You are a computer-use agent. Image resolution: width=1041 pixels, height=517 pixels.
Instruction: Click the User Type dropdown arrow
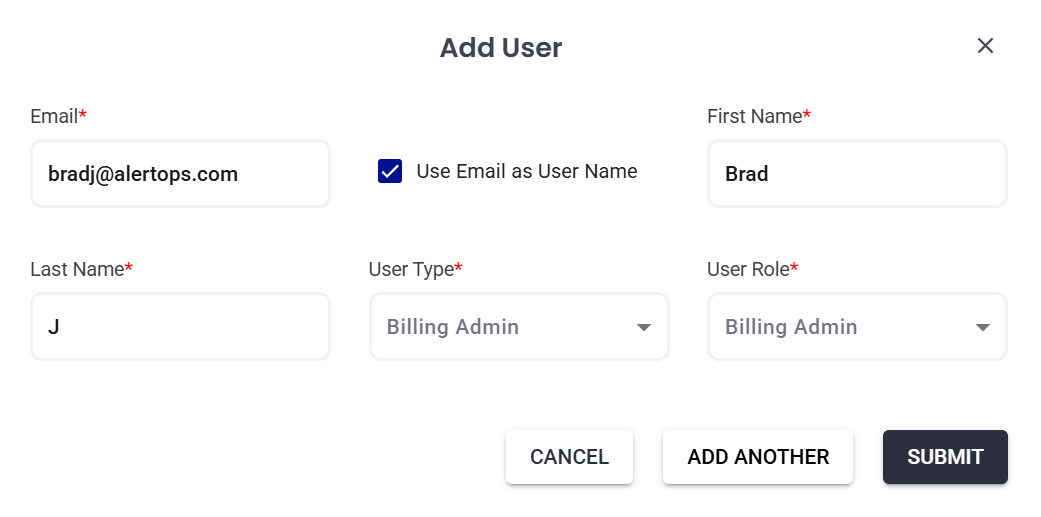(644, 328)
